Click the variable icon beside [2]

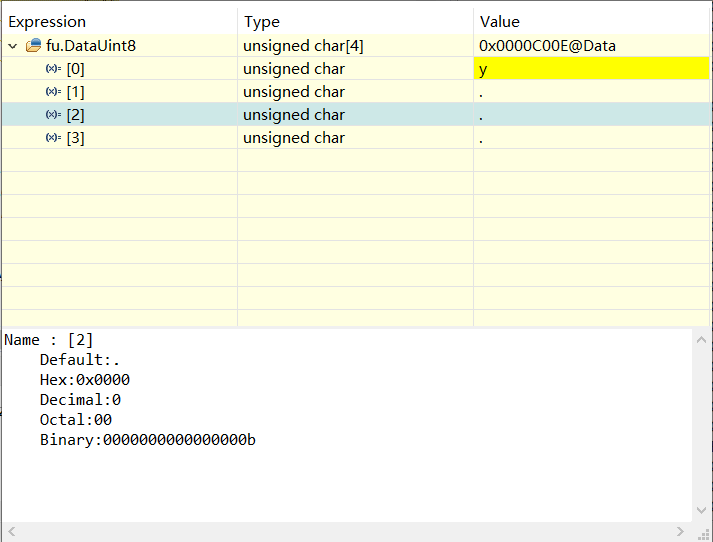click(53, 115)
